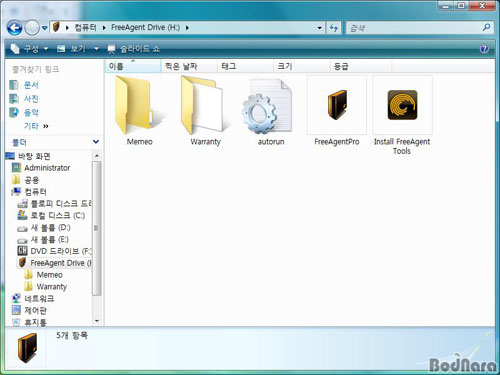Click the 보기 views button

[72, 49]
